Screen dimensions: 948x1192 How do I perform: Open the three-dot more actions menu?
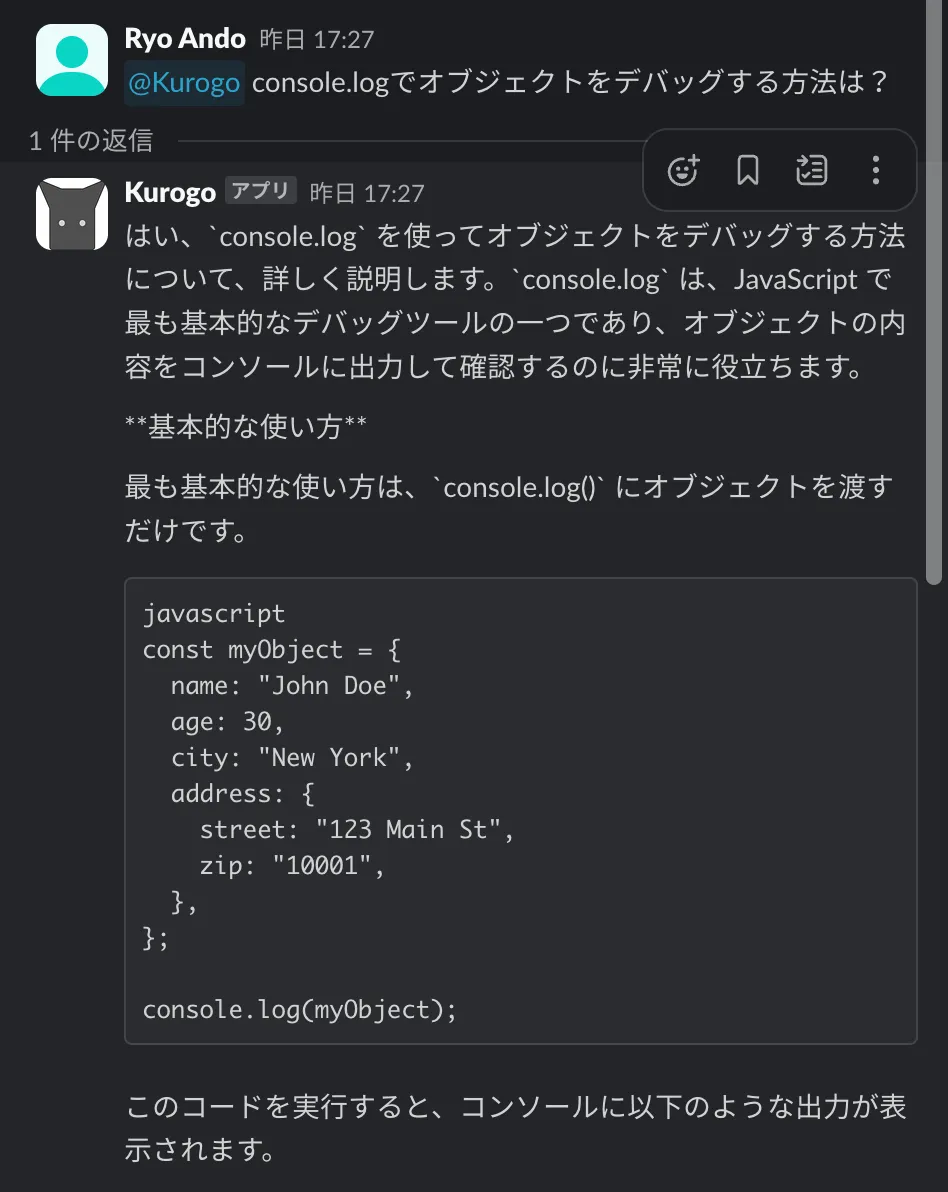tap(875, 171)
